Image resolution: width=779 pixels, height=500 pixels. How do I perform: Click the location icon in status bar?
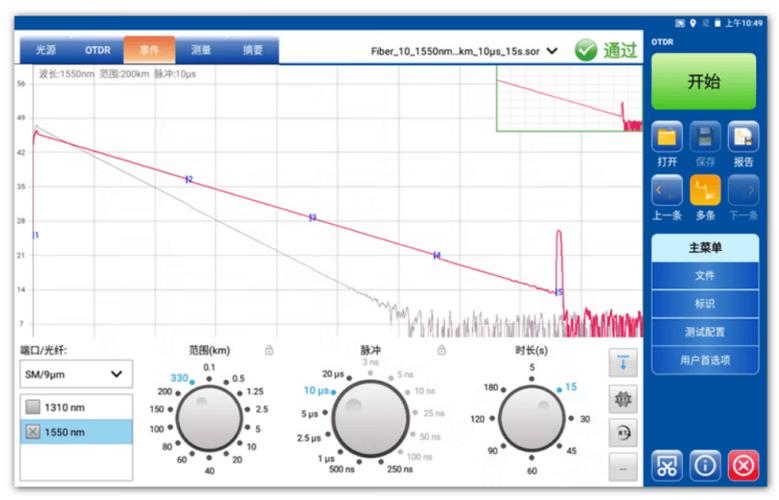(x=693, y=23)
